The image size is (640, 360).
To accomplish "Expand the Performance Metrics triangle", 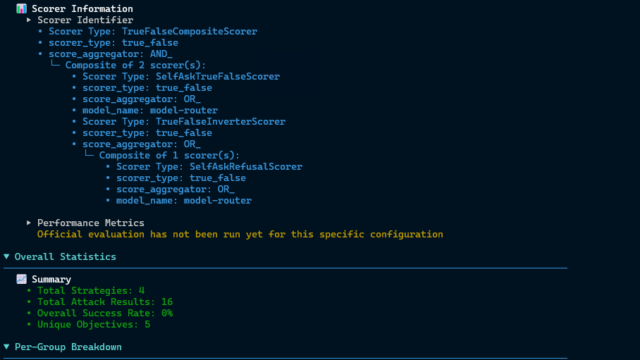I will tap(29, 223).
